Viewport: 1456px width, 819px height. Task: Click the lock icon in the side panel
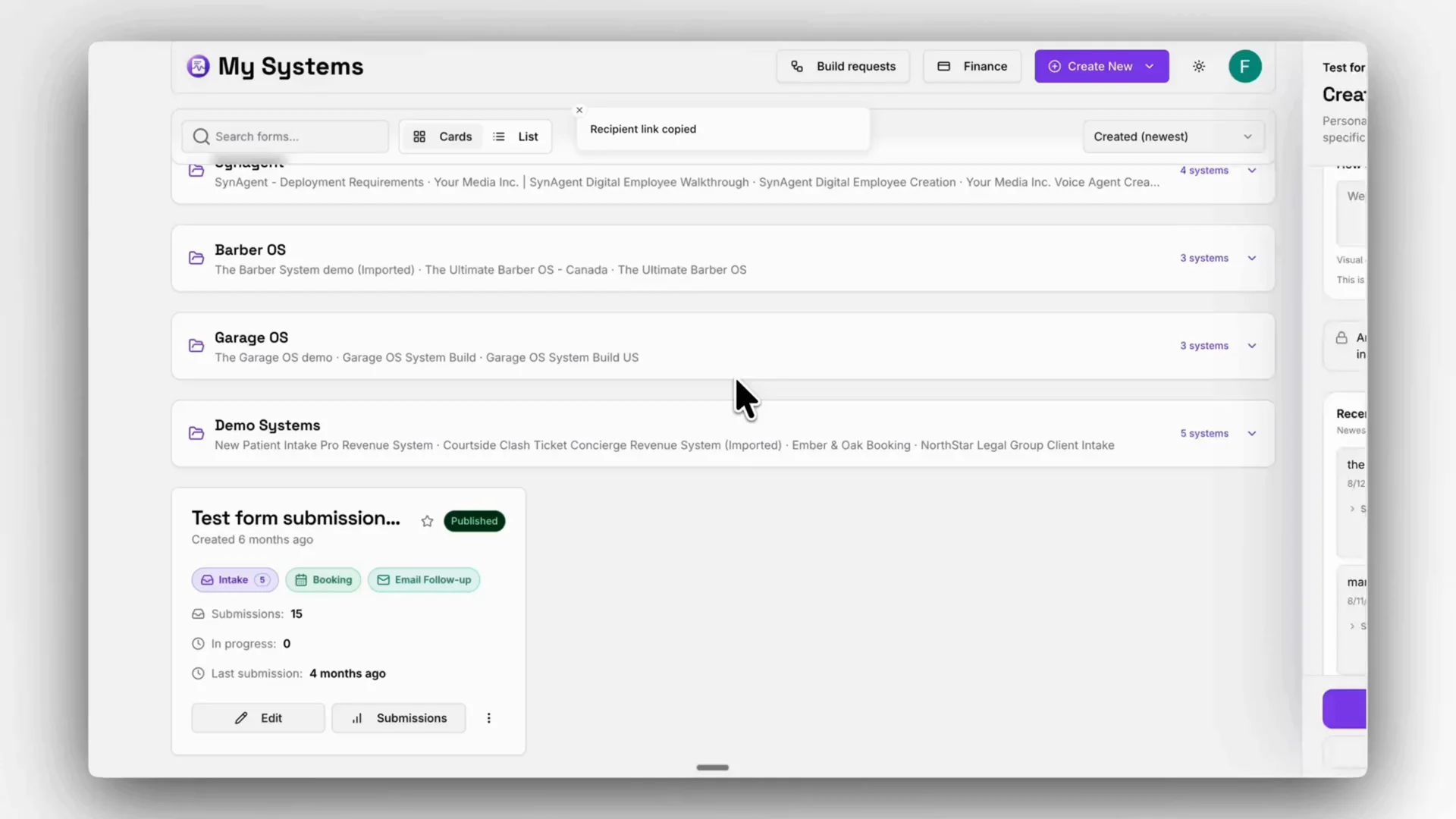click(1341, 338)
